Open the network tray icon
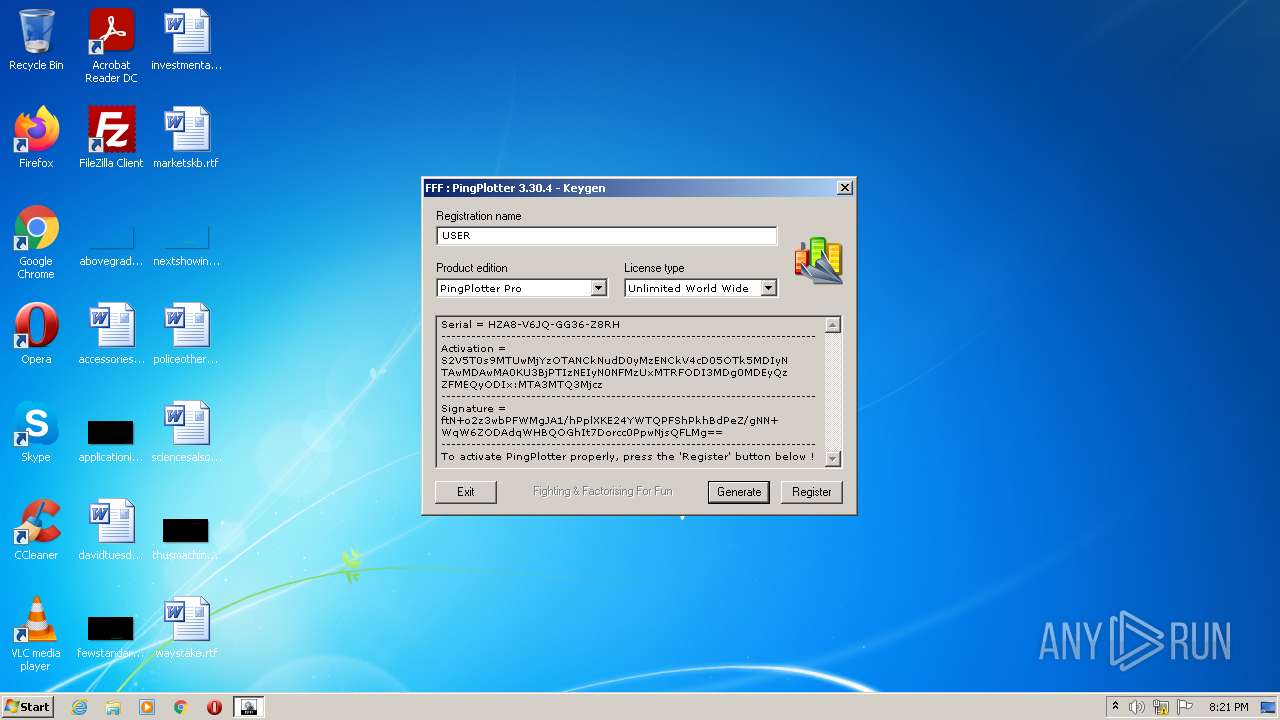 coord(1161,707)
